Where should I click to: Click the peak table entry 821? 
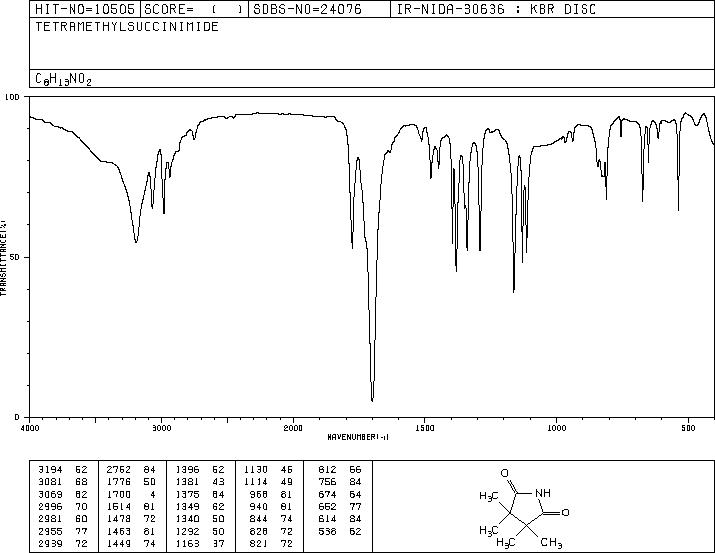[259, 543]
